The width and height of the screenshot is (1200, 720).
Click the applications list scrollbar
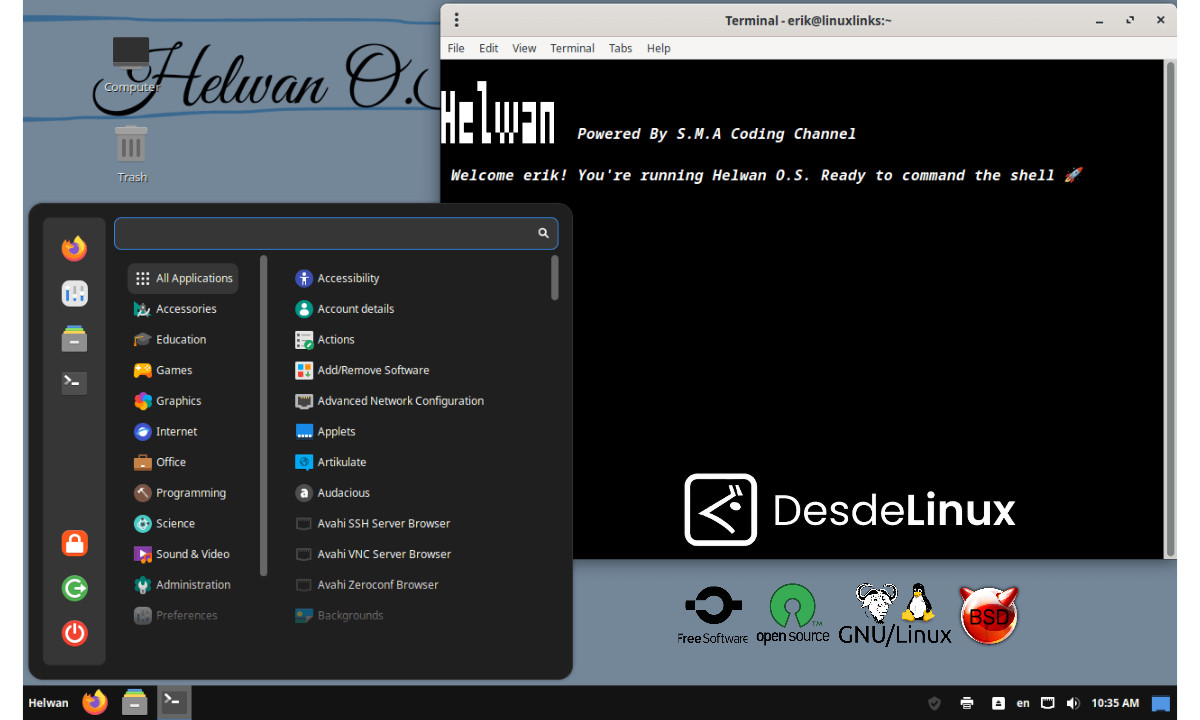pos(555,277)
